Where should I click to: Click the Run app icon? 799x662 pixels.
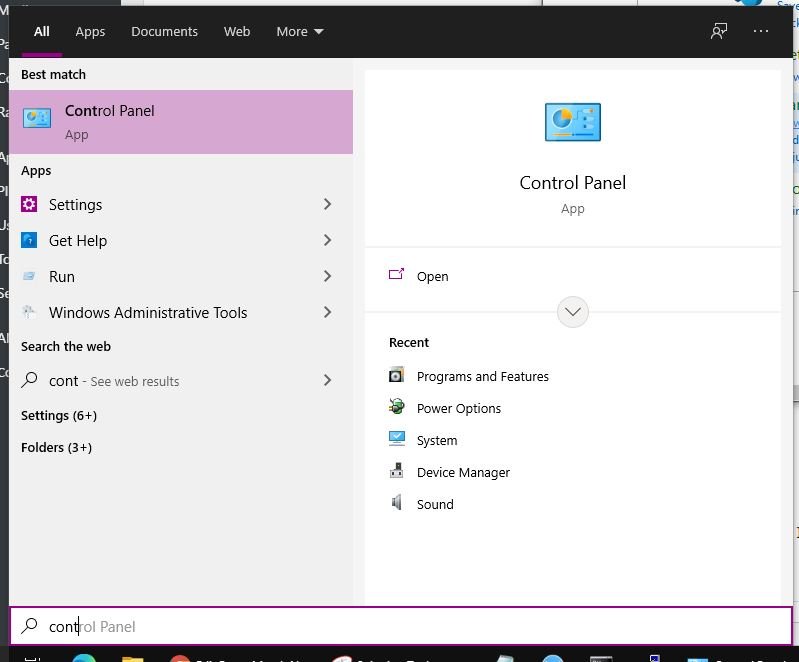coord(29,276)
